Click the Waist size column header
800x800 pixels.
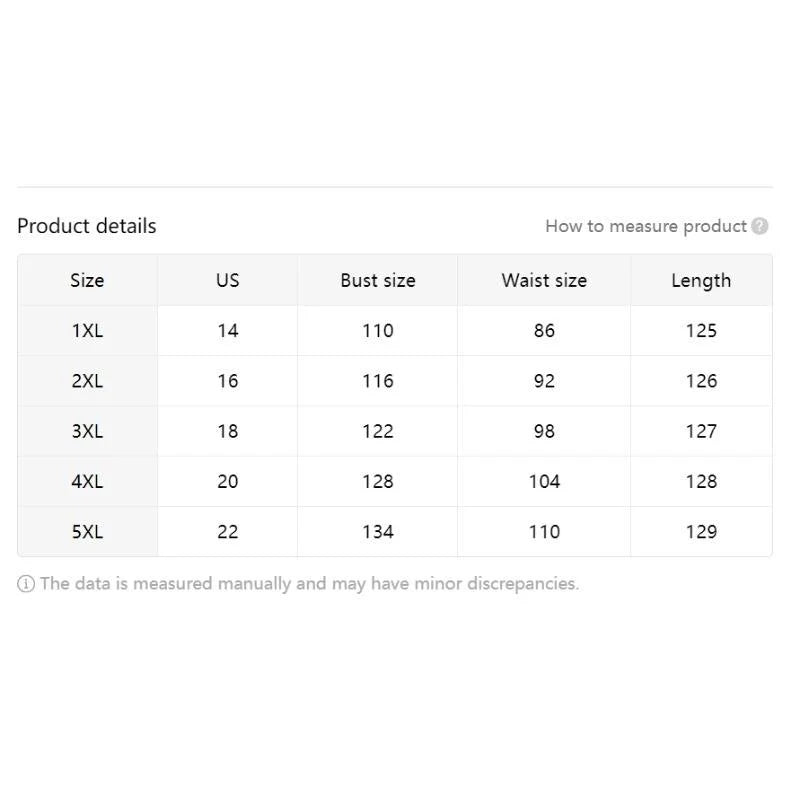point(544,281)
